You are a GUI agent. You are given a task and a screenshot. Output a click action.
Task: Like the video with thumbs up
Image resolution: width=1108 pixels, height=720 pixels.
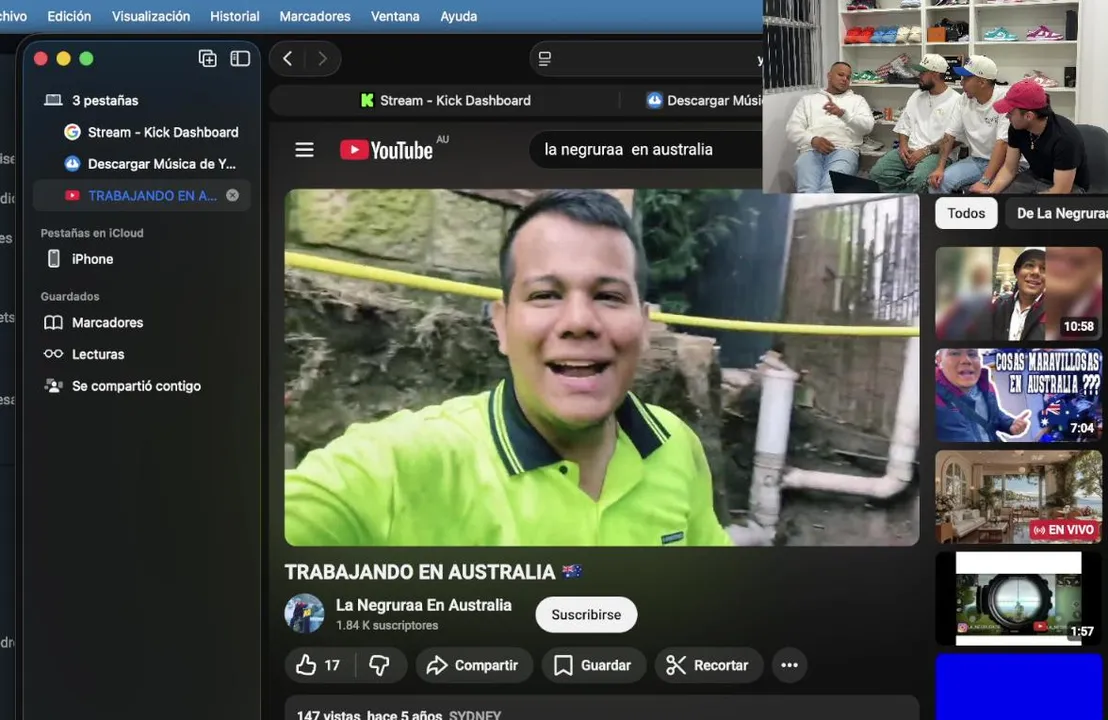coord(319,665)
